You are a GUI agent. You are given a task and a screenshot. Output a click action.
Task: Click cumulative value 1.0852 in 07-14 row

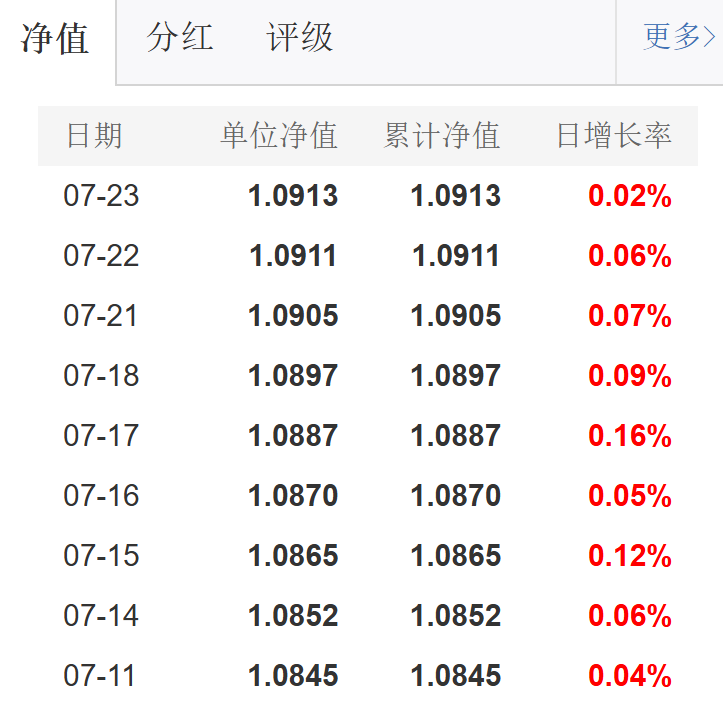(x=456, y=615)
